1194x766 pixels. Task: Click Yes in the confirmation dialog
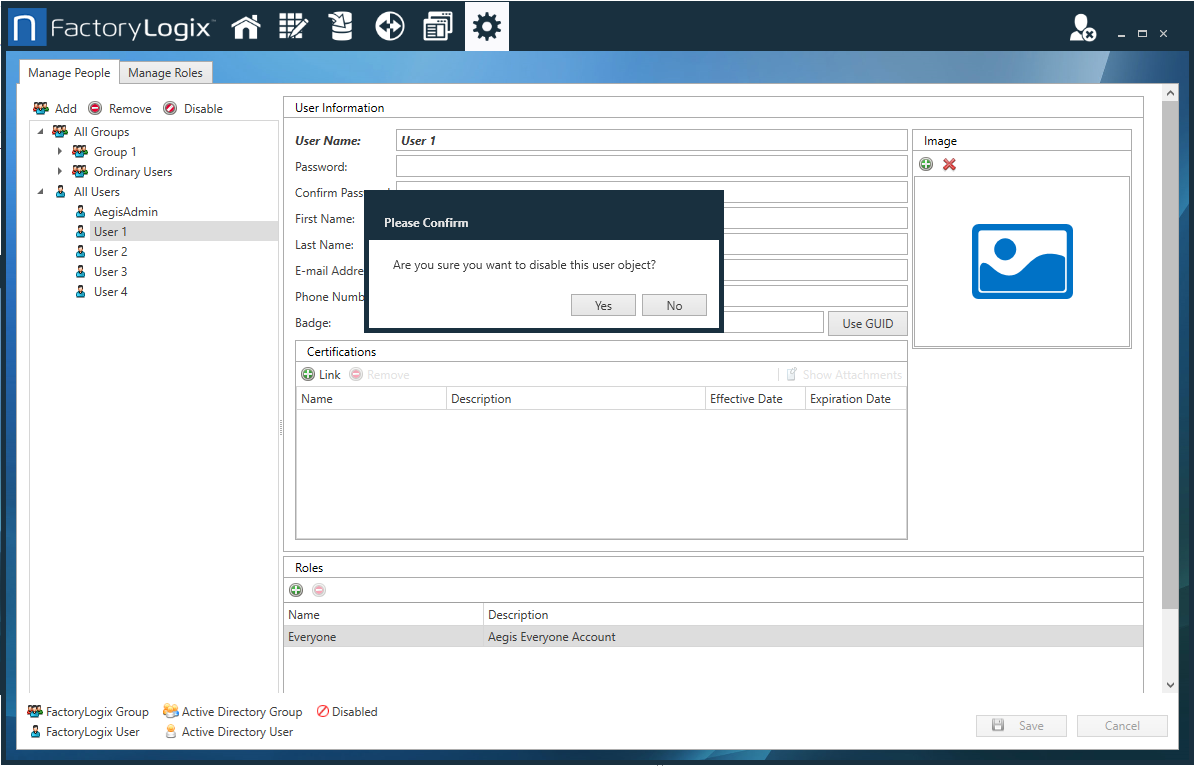tap(603, 305)
